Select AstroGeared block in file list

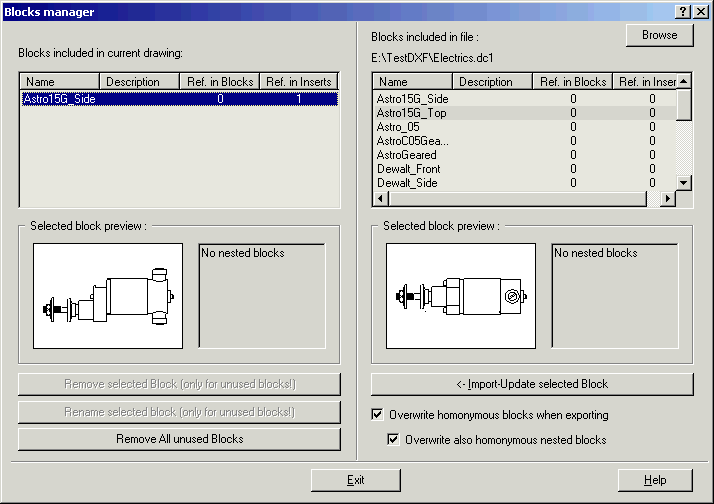pos(408,155)
